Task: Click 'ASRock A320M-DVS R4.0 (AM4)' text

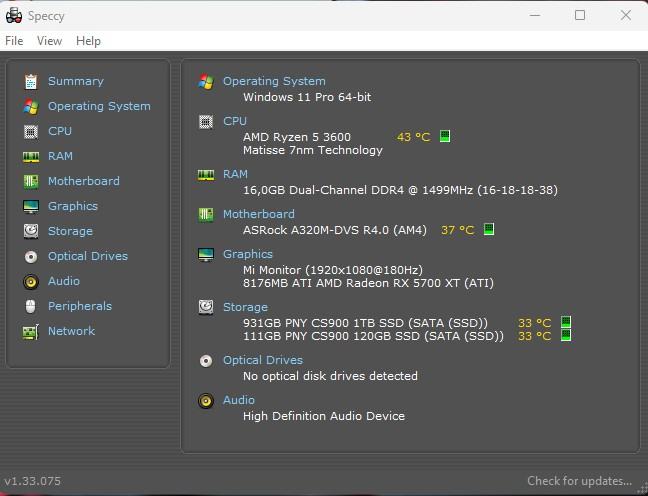Action: pos(335,230)
